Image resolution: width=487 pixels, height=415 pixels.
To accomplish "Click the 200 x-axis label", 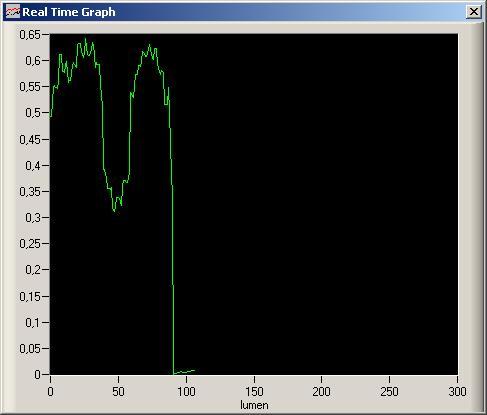I will [322, 392].
